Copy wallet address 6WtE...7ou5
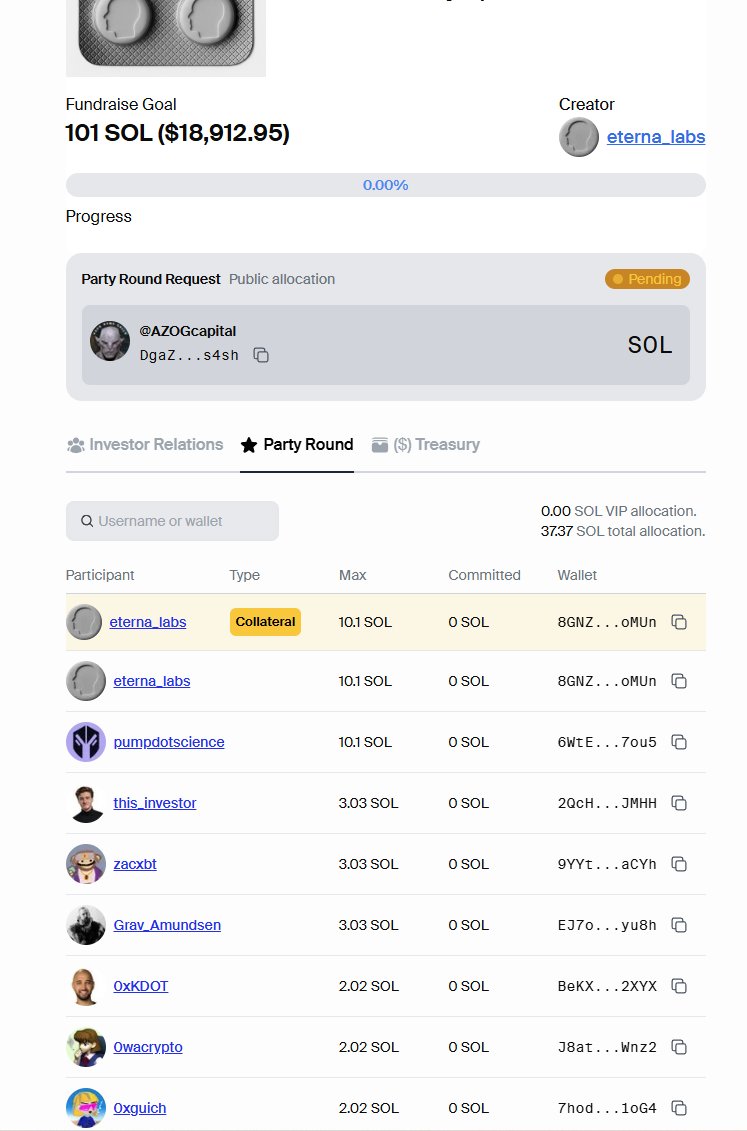This screenshot has width=747, height=1131. pyautogui.click(x=679, y=741)
